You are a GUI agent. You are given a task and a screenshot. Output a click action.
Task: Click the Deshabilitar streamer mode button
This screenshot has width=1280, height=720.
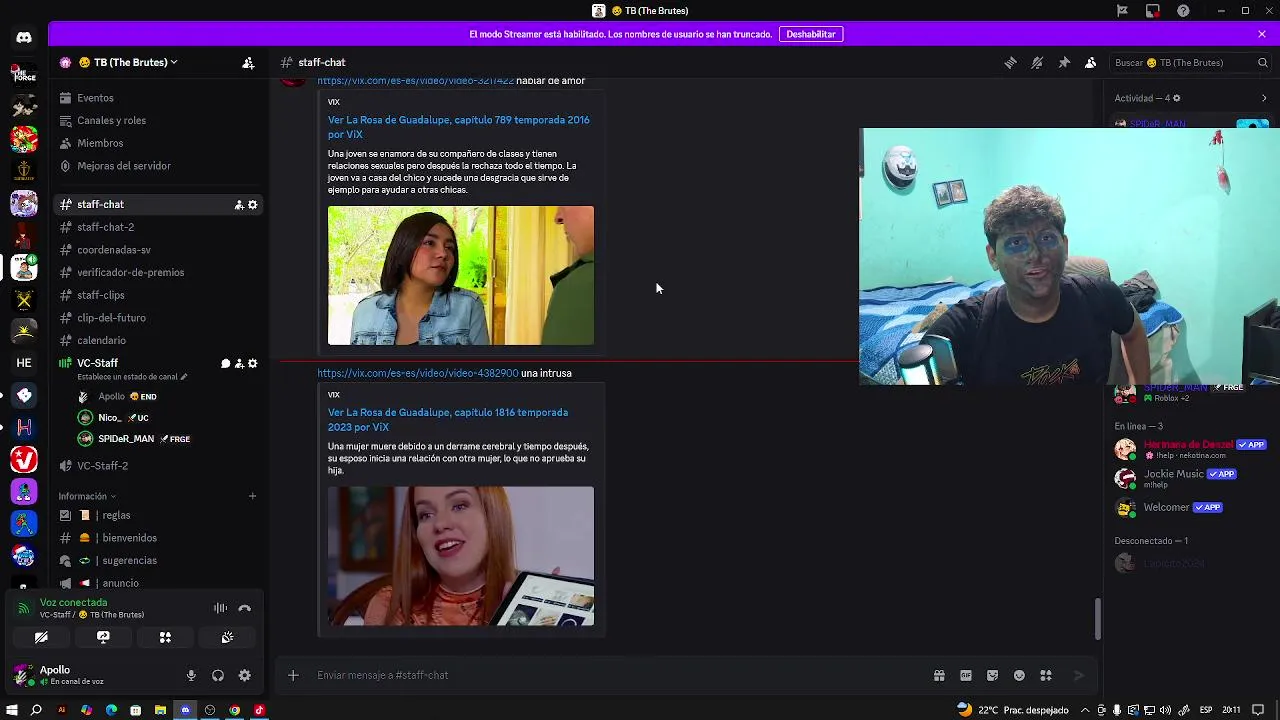810,34
